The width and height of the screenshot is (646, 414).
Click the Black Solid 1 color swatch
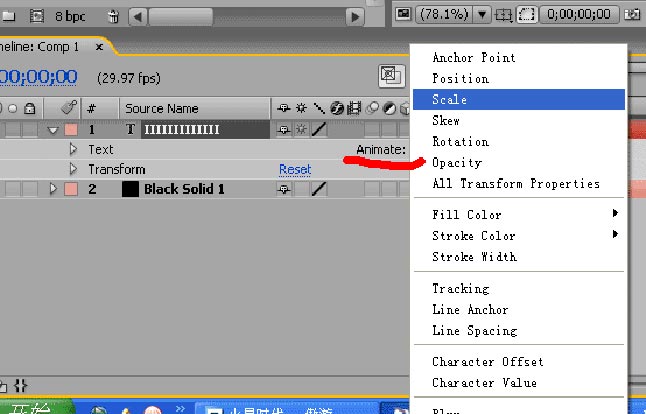coord(130,189)
